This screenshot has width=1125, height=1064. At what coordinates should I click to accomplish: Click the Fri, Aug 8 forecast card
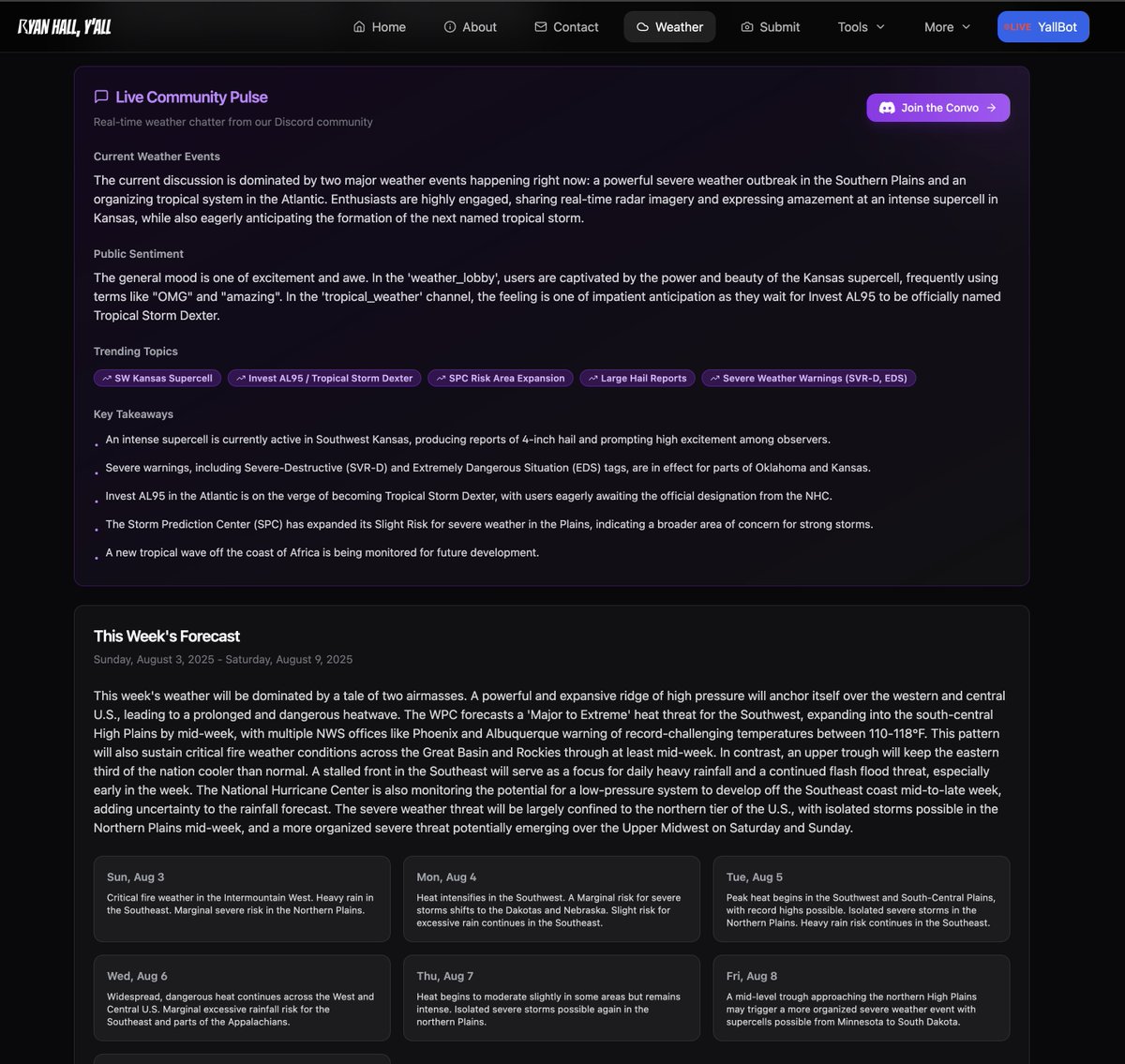(x=861, y=997)
